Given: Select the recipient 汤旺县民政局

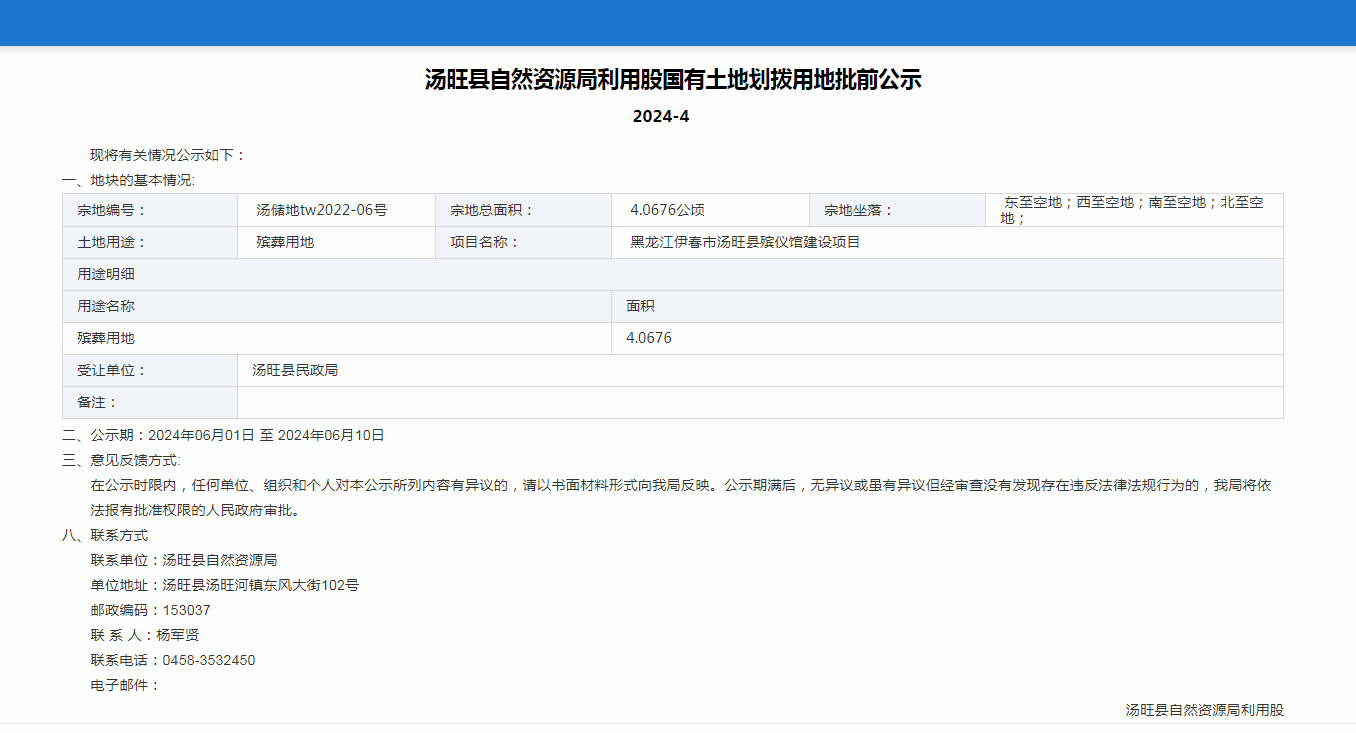Looking at the screenshot, I should coord(295,370).
